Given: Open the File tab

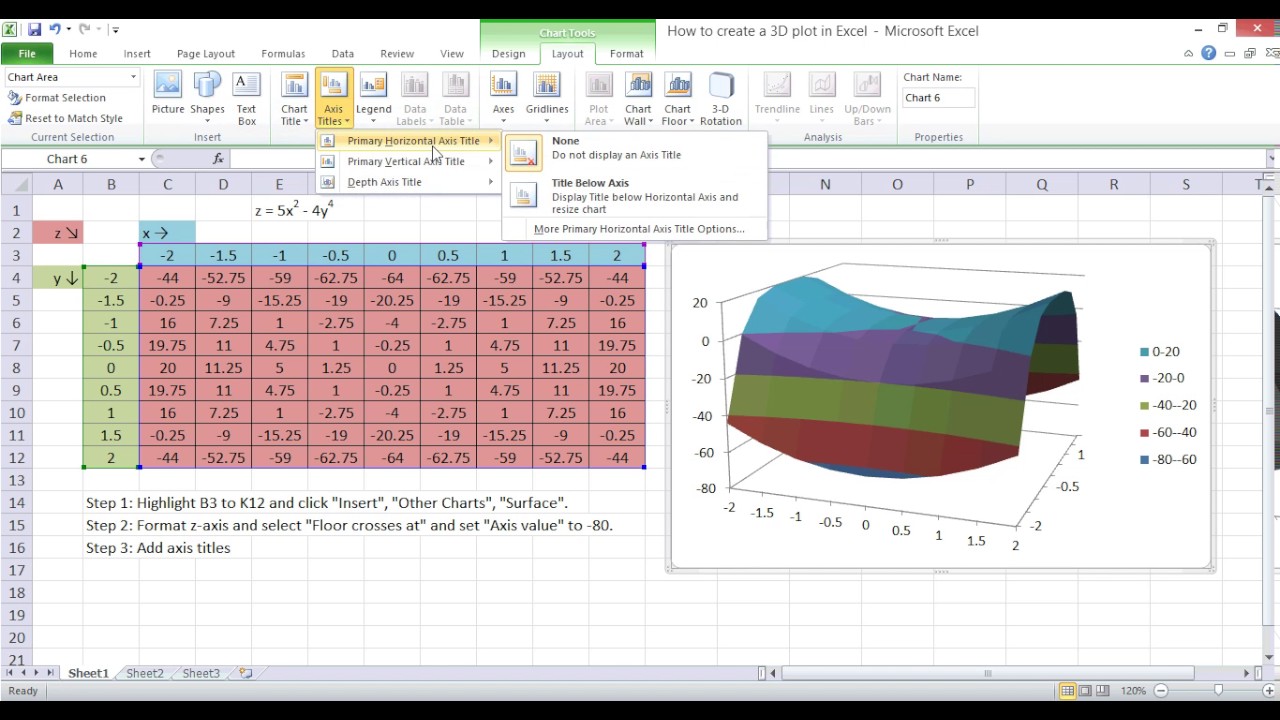Looking at the screenshot, I should [x=27, y=54].
